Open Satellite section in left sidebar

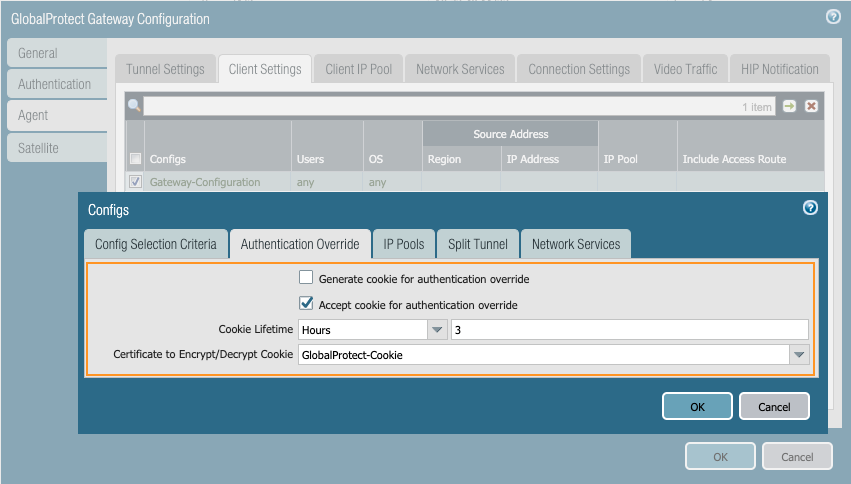click(57, 148)
